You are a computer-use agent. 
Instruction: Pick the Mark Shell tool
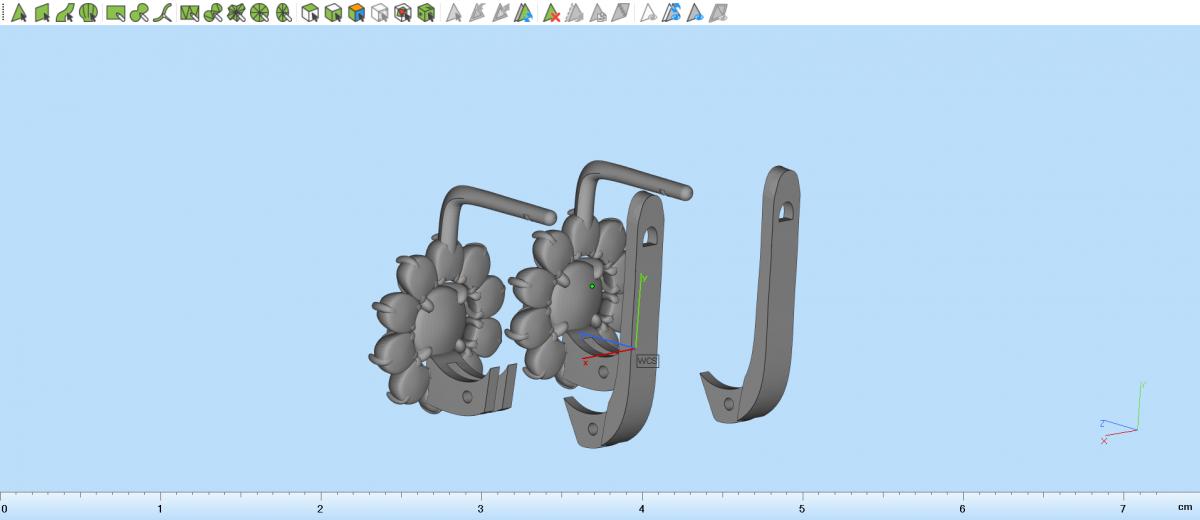click(x=89, y=13)
